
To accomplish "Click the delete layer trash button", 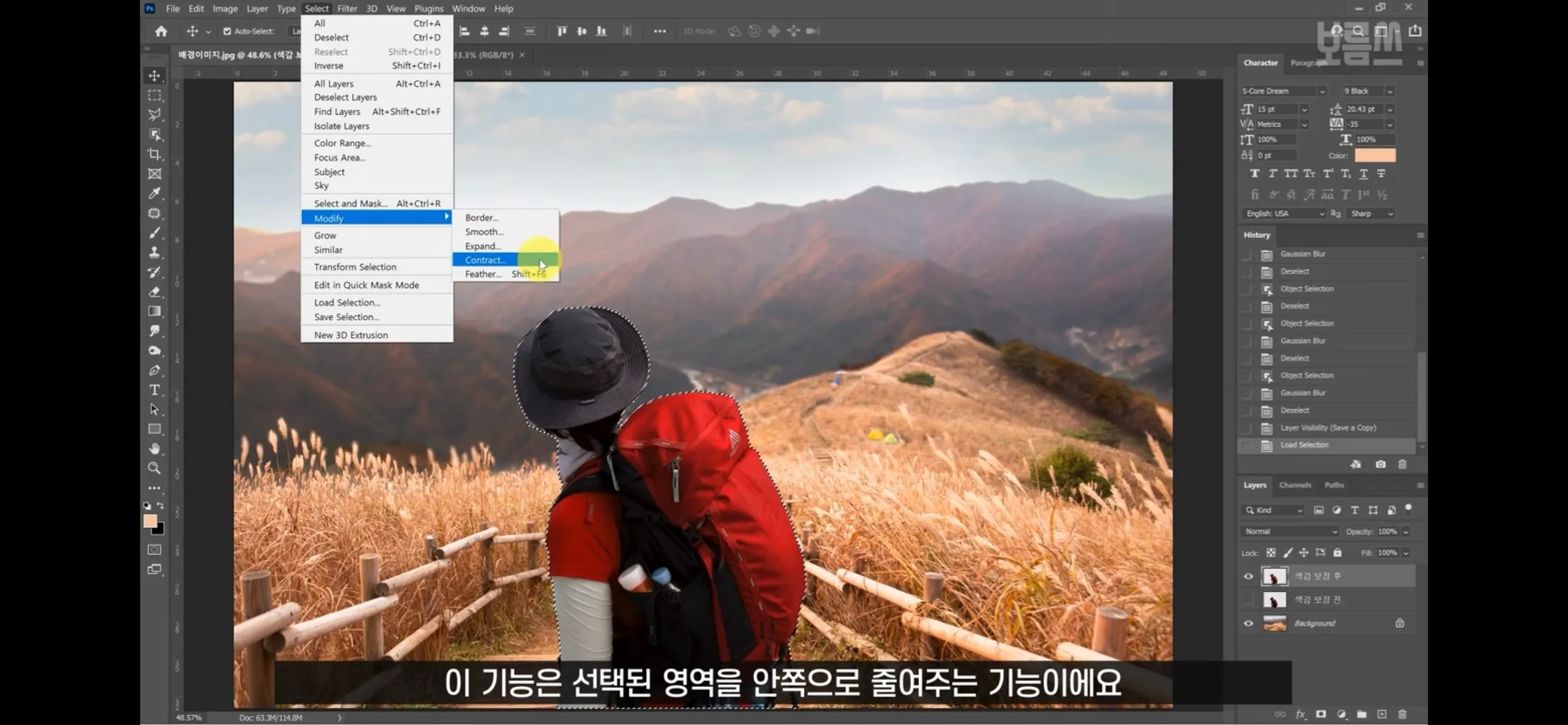I will (x=1403, y=713).
